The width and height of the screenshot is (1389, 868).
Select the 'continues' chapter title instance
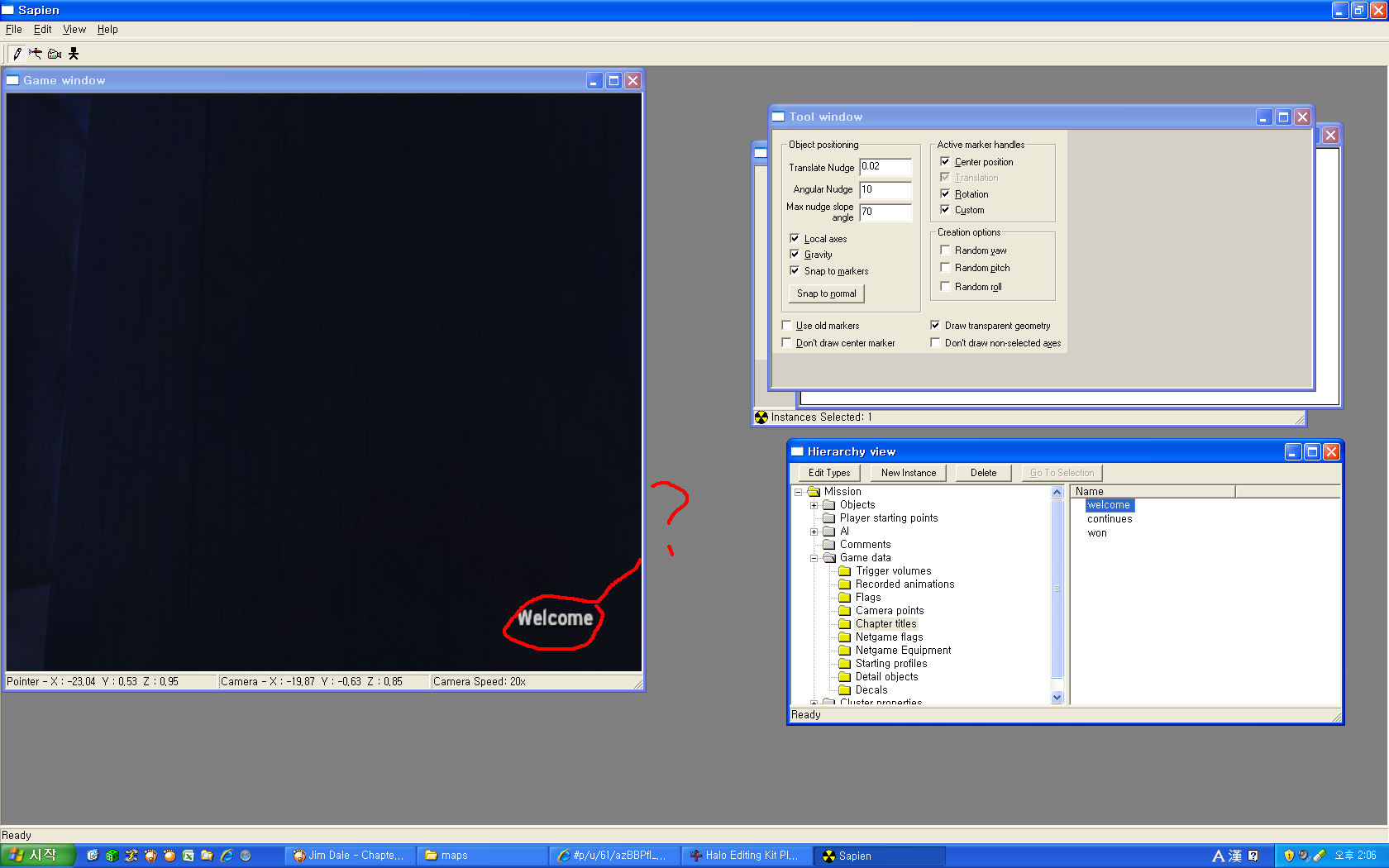(1110, 519)
